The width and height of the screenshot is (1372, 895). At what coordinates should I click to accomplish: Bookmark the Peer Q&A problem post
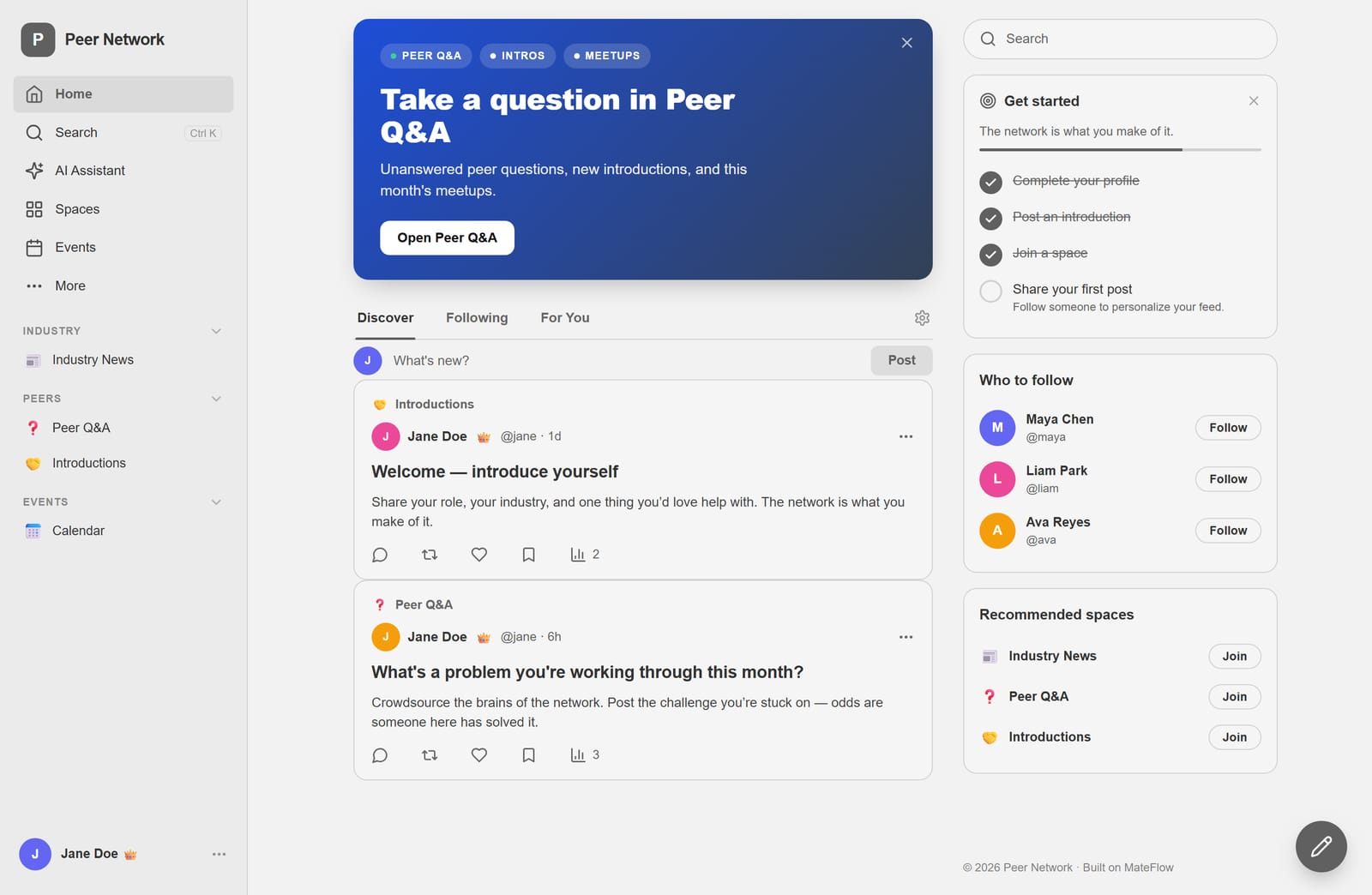coord(529,755)
